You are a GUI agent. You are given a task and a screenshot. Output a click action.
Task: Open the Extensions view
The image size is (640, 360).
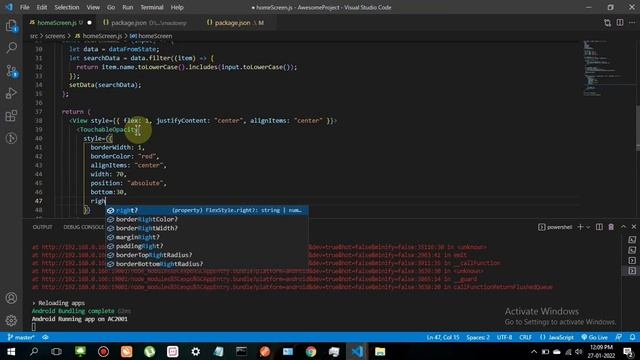click(11, 116)
